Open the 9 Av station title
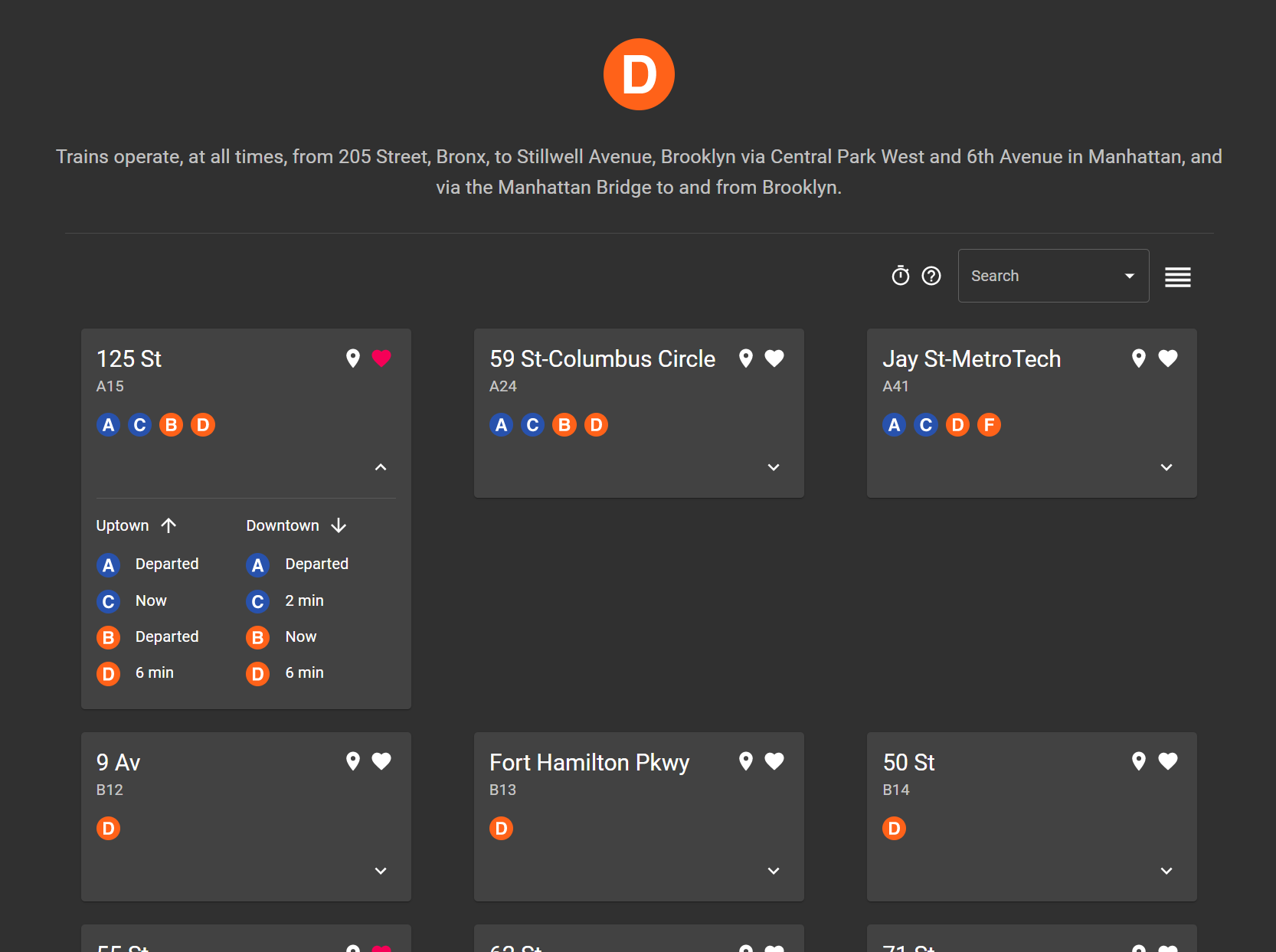The width and height of the screenshot is (1276, 952). point(119,763)
